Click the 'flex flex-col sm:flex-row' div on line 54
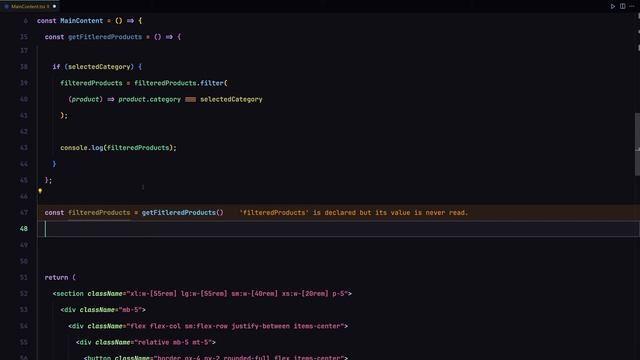This screenshot has width=640, height=360. pos(208,326)
